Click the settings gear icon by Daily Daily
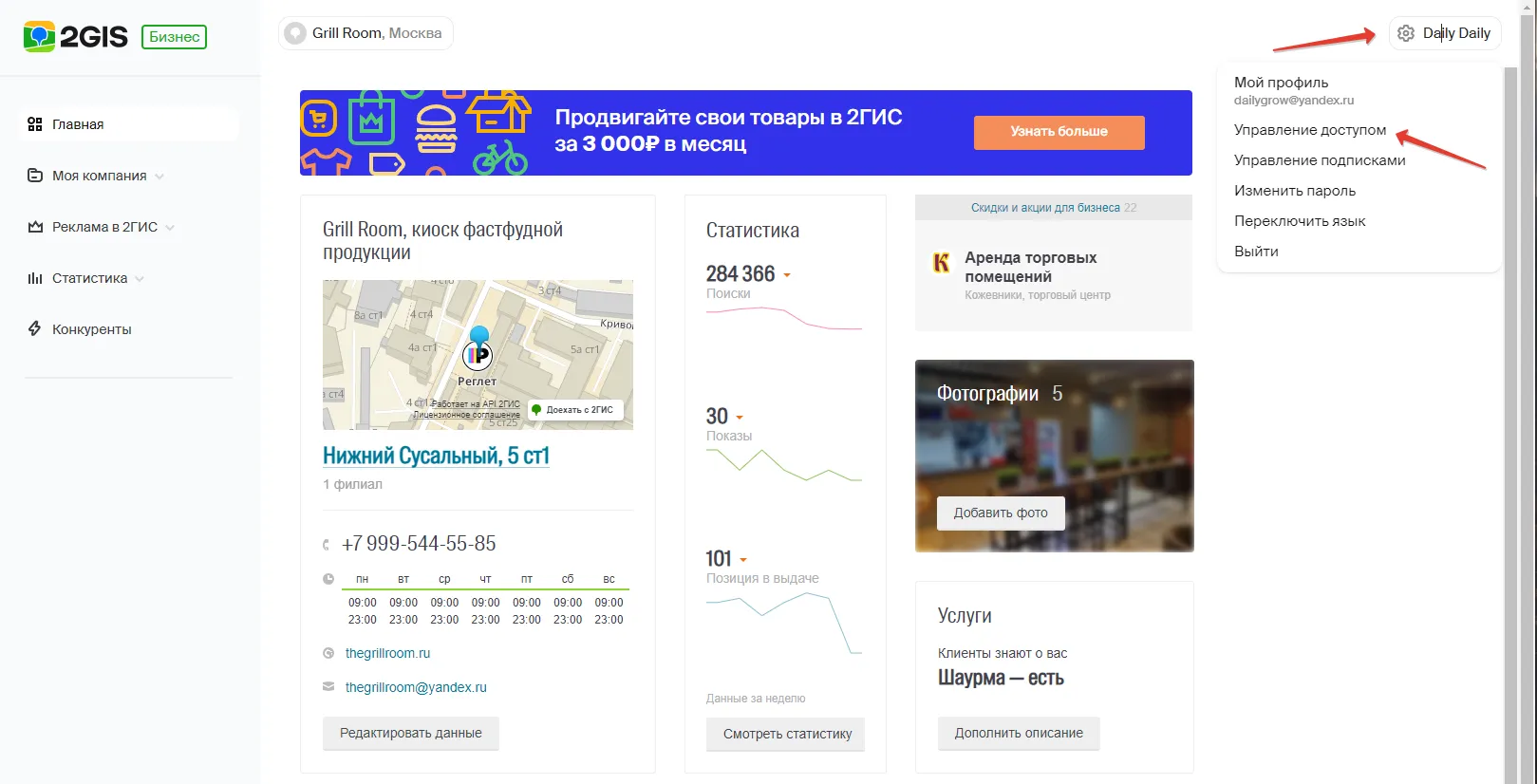 click(x=1406, y=33)
